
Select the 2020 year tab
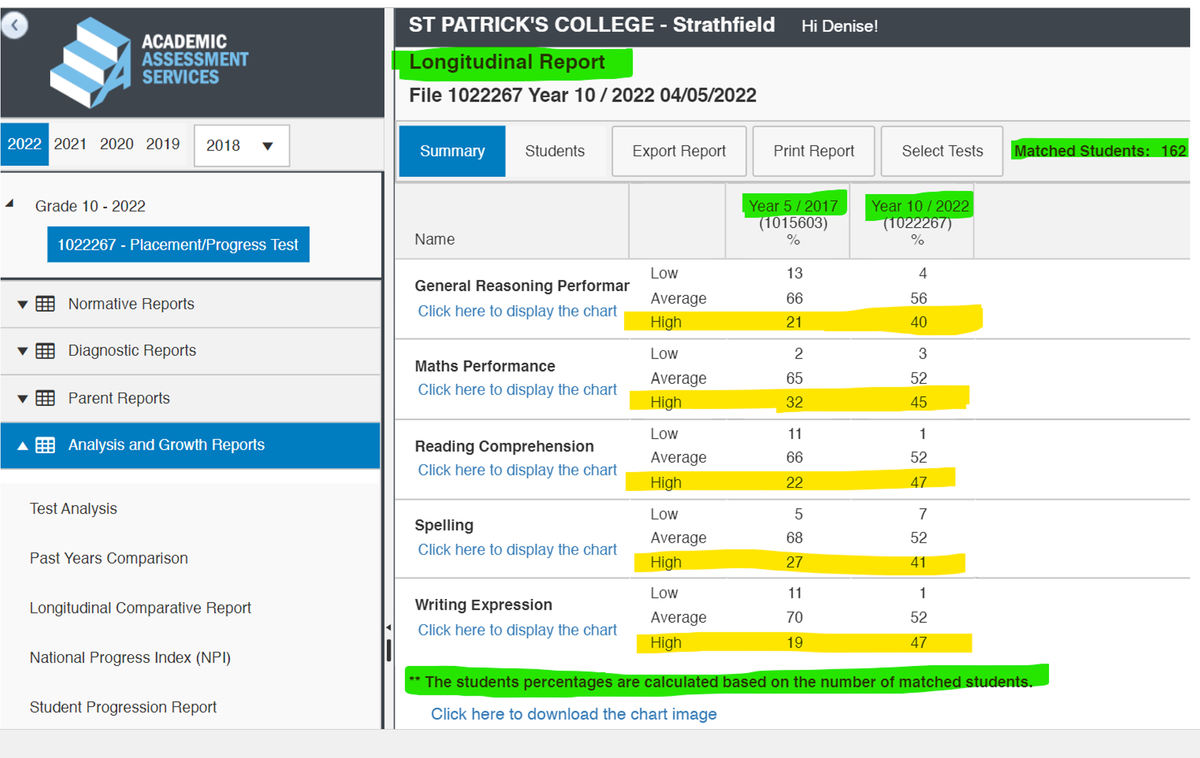(x=117, y=144)
